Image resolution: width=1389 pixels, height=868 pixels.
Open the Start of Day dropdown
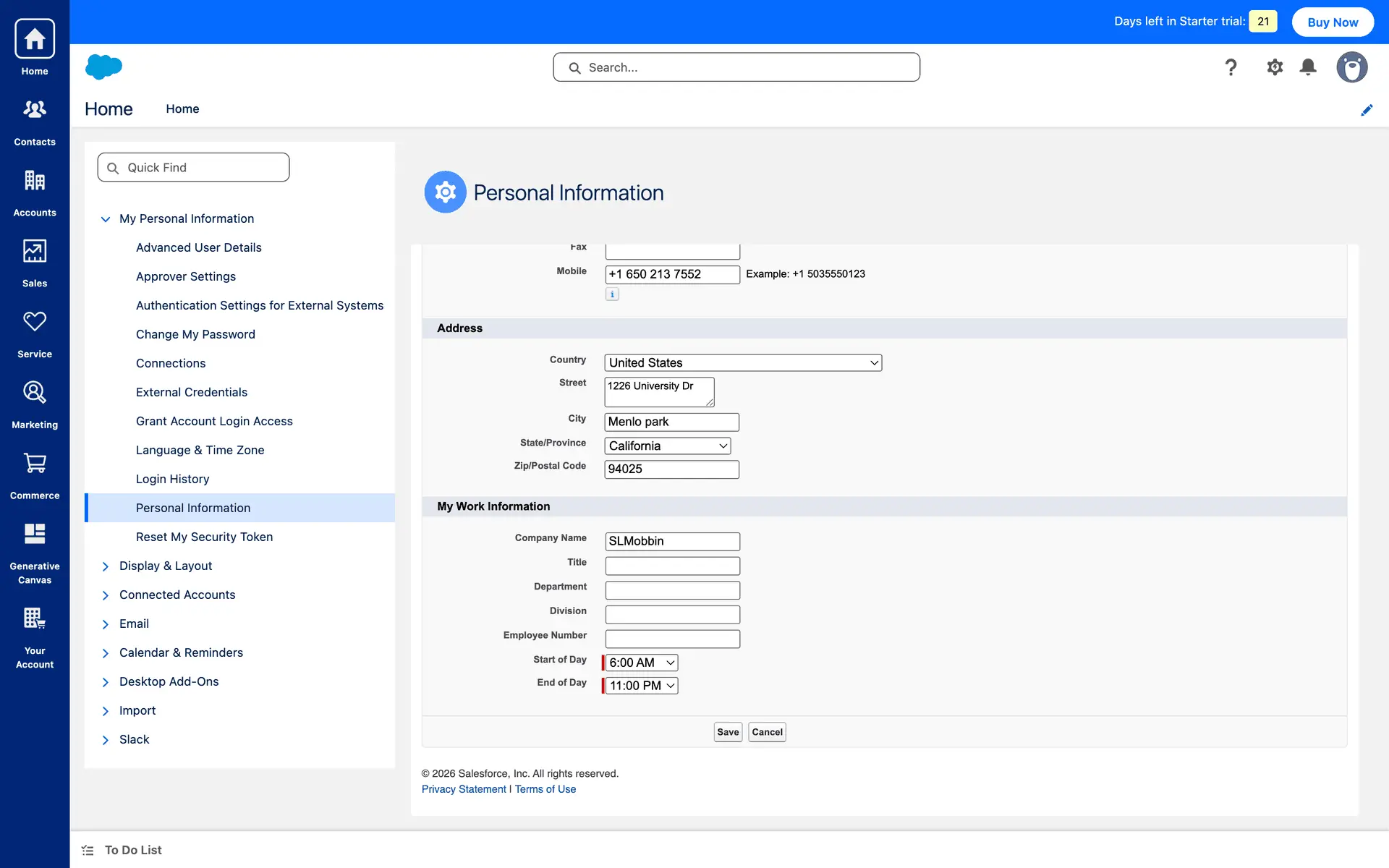[642, 663]
